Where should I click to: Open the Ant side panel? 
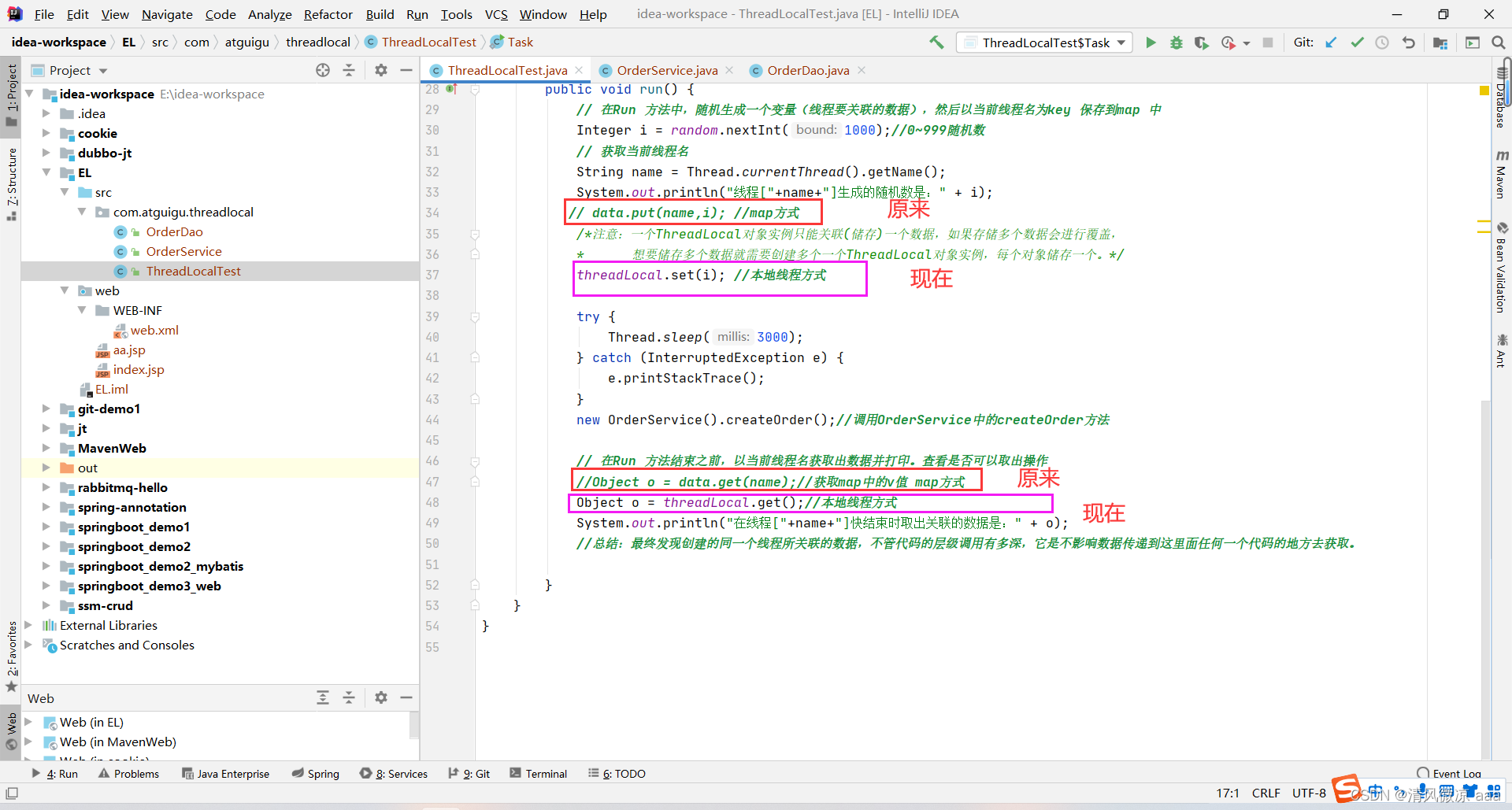1502,351
